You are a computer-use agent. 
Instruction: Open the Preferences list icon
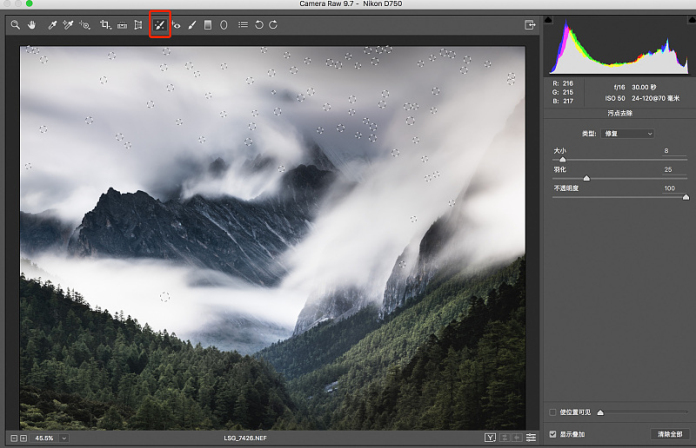tap(243, 25)
